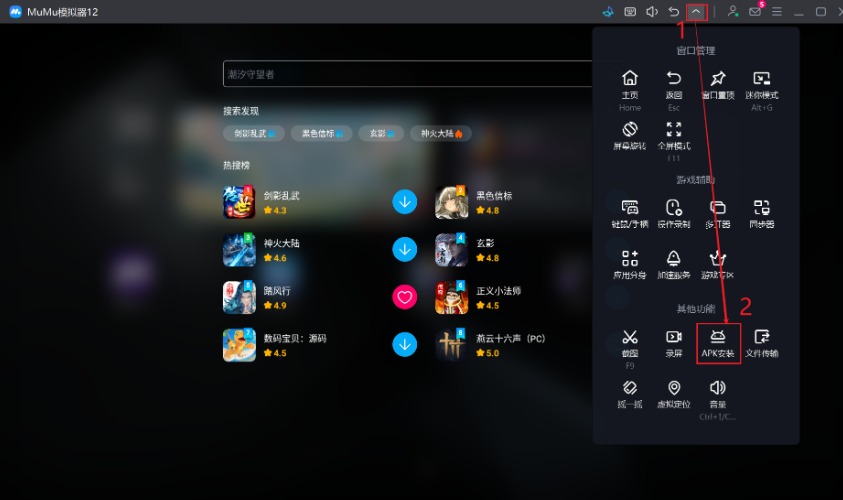Click 踏风行 game title text
The image size is (843, 500).
tap(277, 291)
